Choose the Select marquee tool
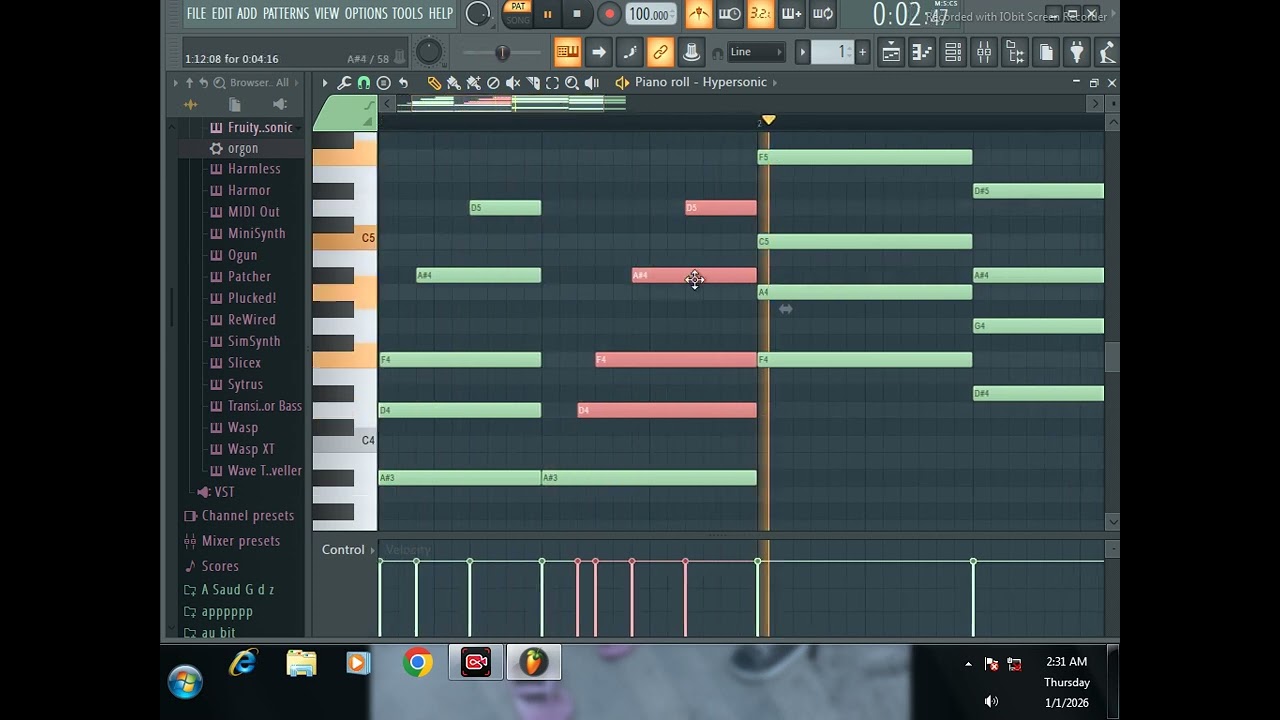Screen dimensions: 1280x720 click(552, 83)
